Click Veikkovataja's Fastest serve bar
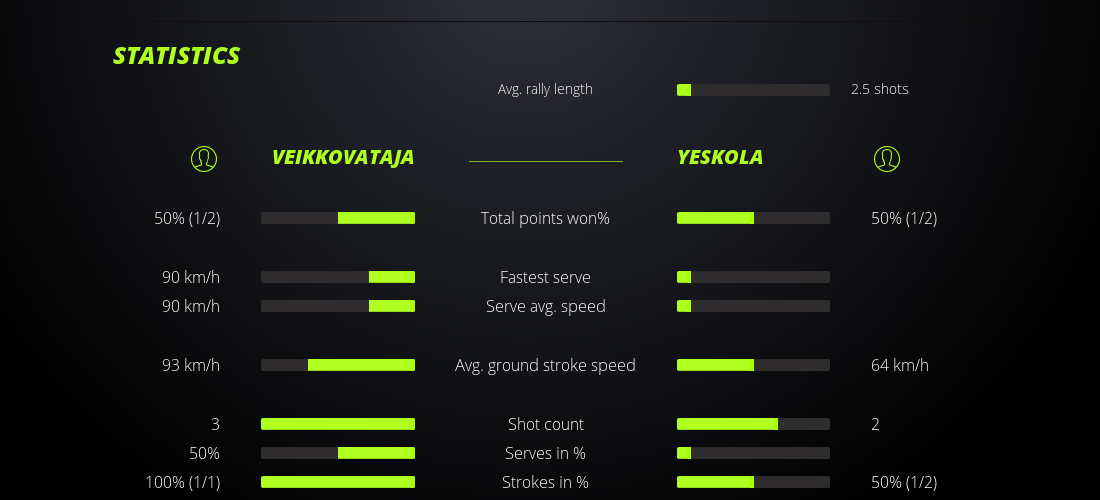The image size is (1100, 500). [338, 277]
